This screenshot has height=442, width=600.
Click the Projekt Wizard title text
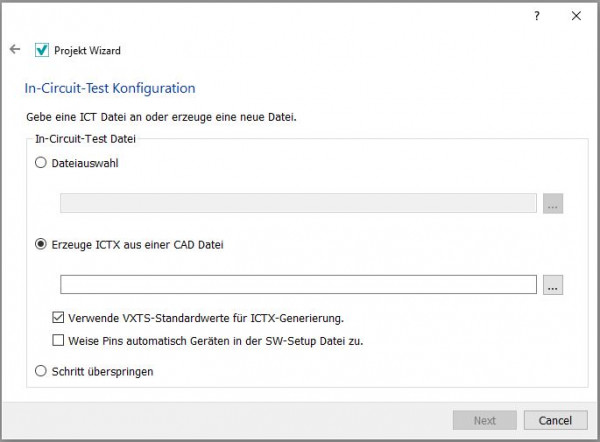click(87, 50)
